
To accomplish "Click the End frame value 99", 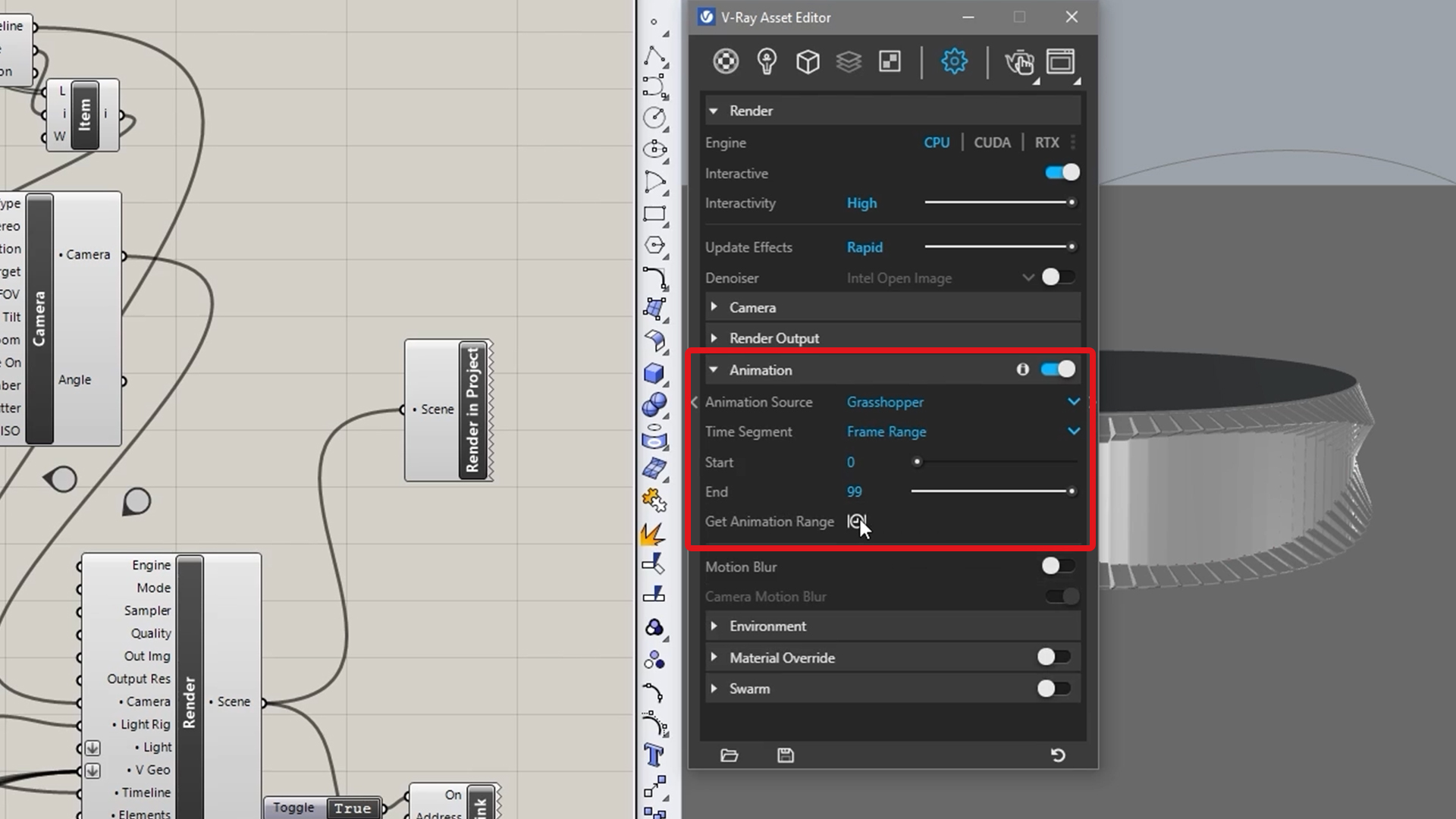I will point(855,491).
